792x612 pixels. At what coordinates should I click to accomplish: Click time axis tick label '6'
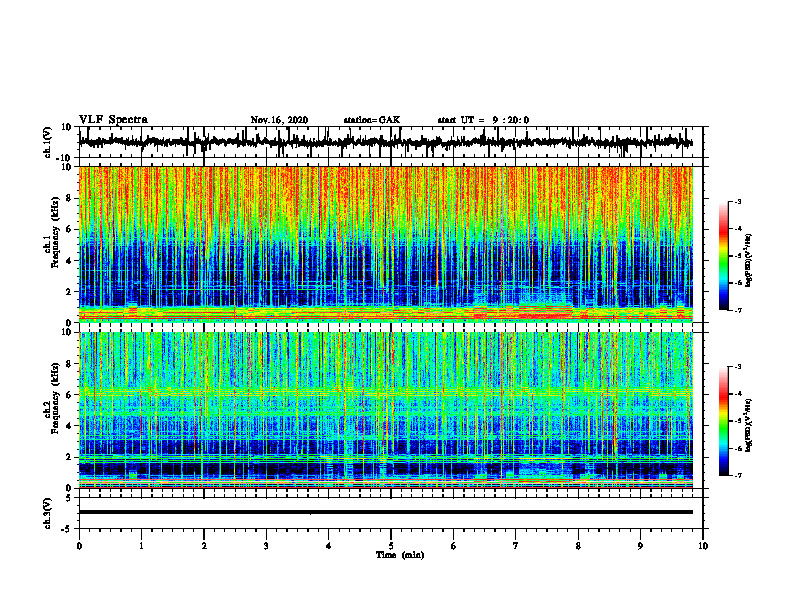pos(454,546)
